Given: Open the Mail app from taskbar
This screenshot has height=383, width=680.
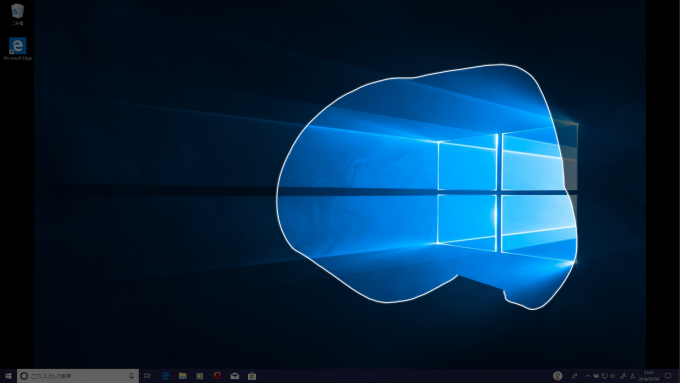Looking at the screenshot, I should (x=235, y=376).
